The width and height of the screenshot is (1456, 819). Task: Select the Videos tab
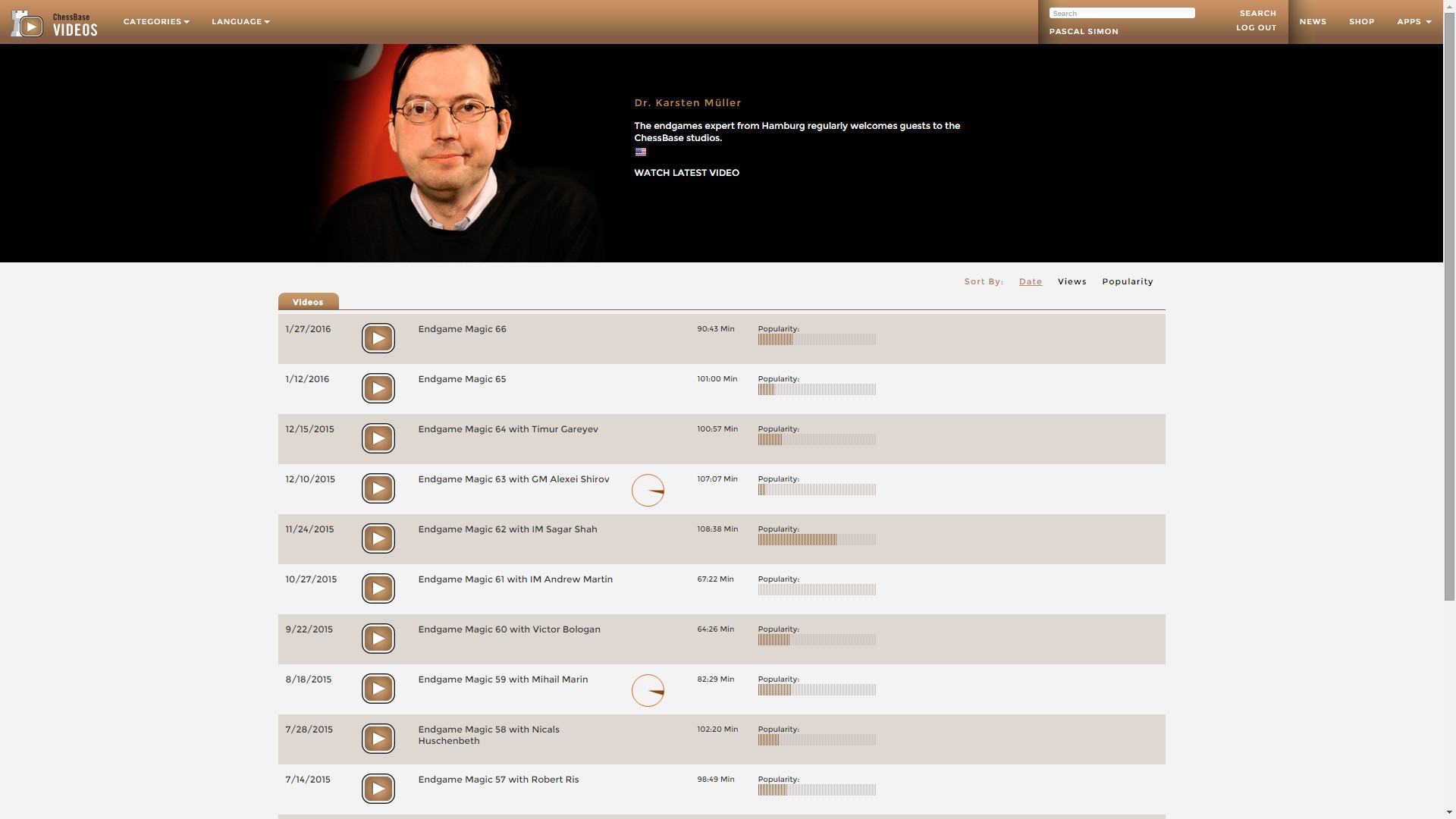[308, 302]
